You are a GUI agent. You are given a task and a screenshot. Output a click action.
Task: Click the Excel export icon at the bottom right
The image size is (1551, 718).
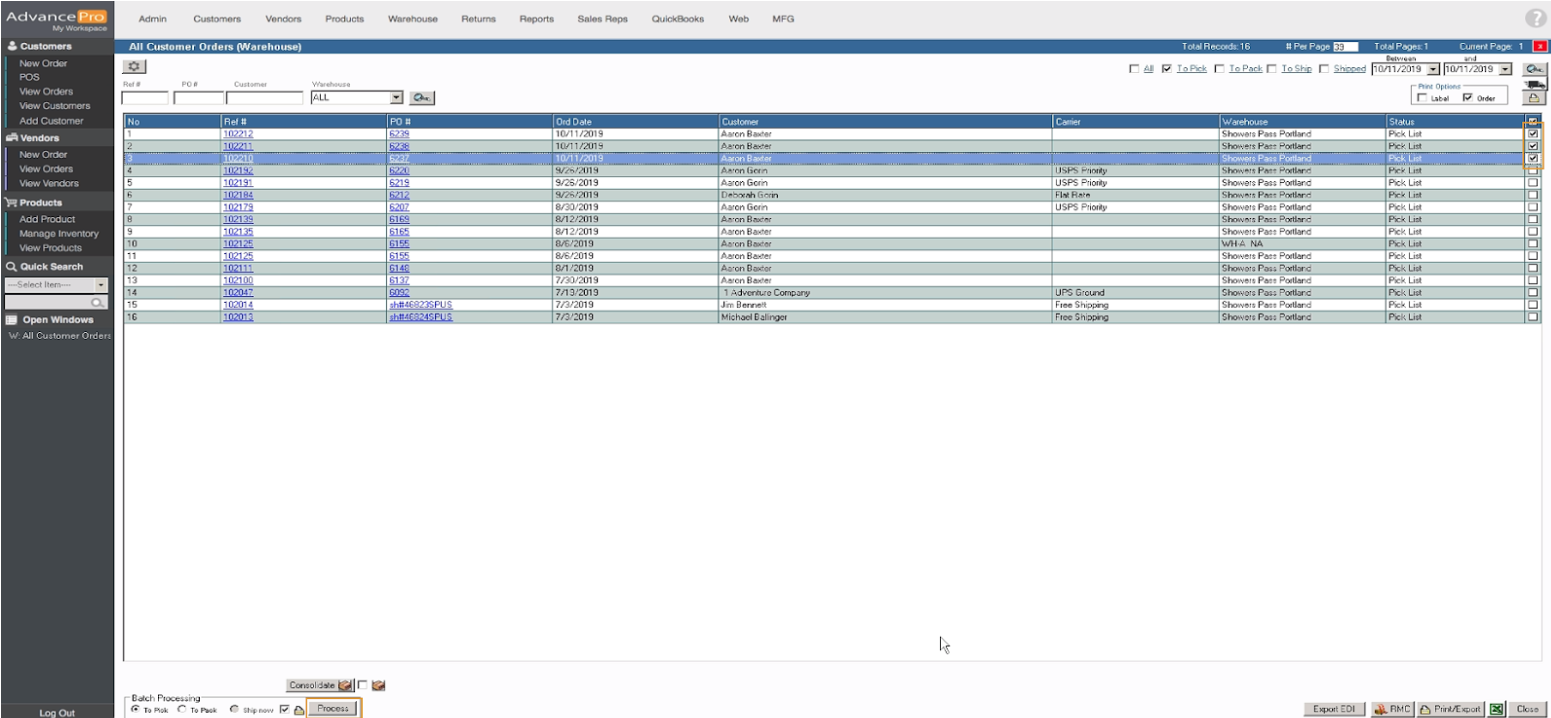coord(1496,708)
